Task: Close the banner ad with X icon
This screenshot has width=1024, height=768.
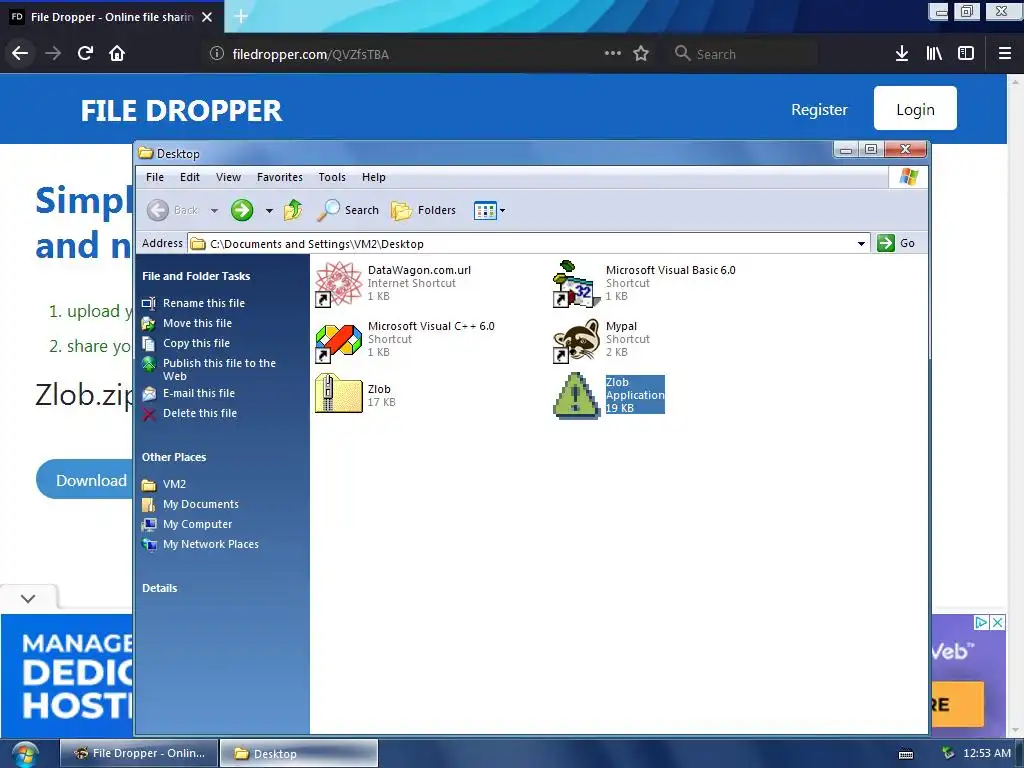Action: pyautogui.click(x=997, y=622)
